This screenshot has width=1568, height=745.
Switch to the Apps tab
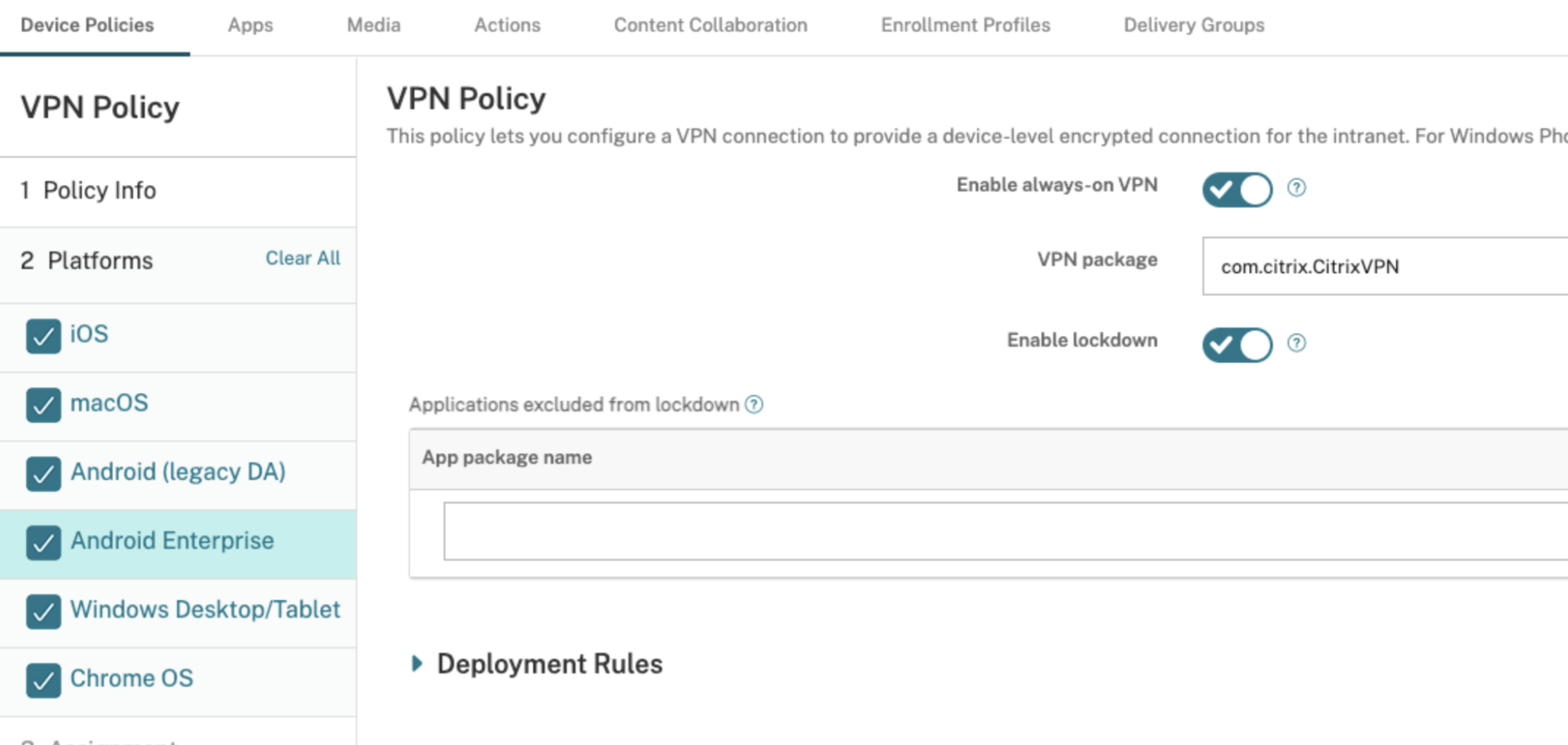(250, 26)
